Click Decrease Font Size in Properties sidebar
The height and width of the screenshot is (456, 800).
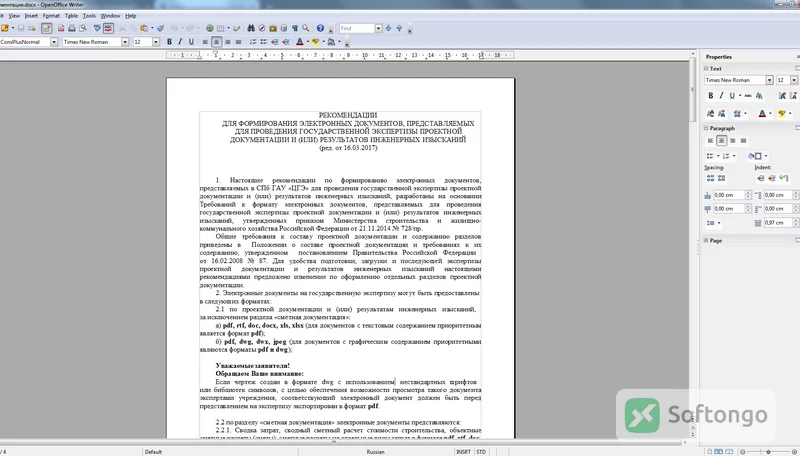(793, 95)
